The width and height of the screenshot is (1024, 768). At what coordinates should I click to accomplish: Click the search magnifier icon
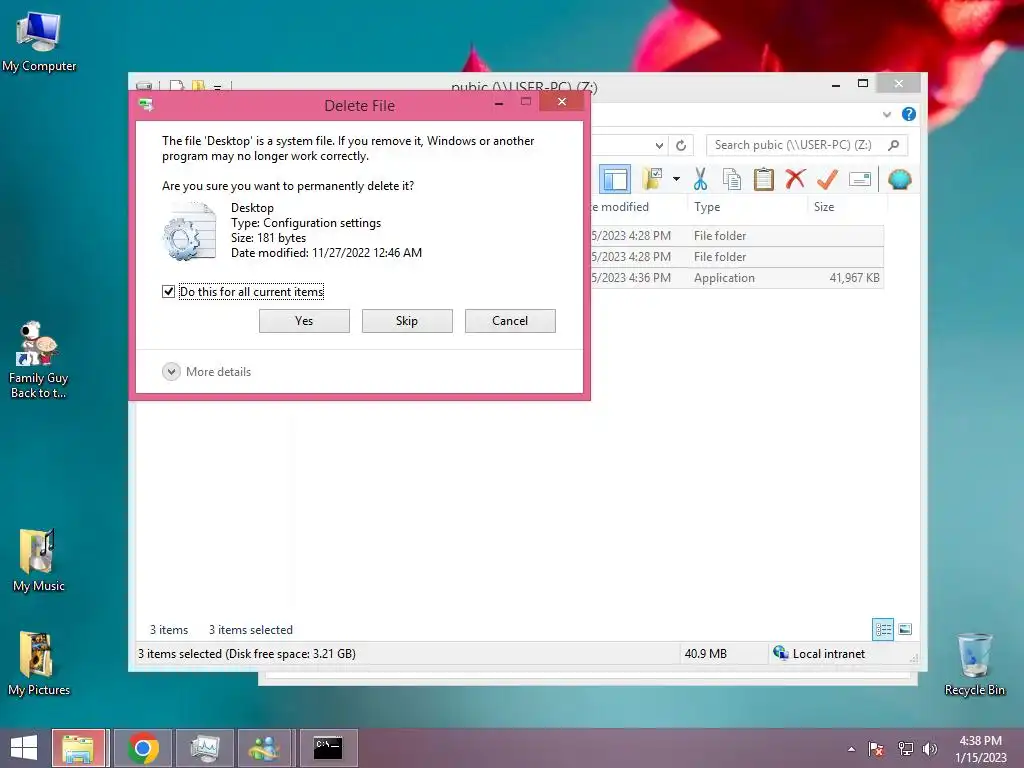point(893,145)
